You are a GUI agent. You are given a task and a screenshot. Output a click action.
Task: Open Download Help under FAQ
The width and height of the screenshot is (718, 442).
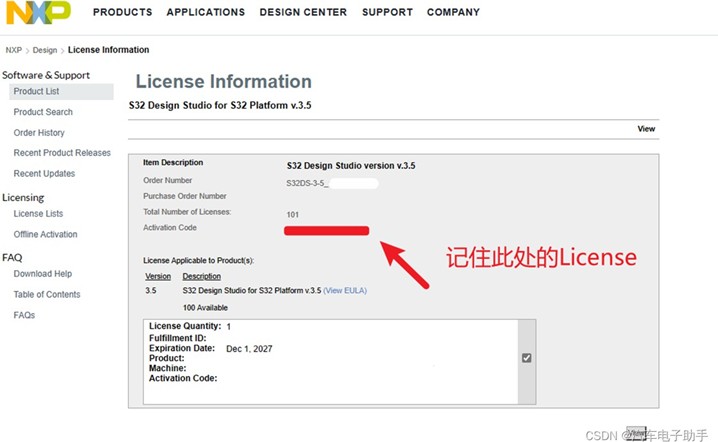(42, 274)
